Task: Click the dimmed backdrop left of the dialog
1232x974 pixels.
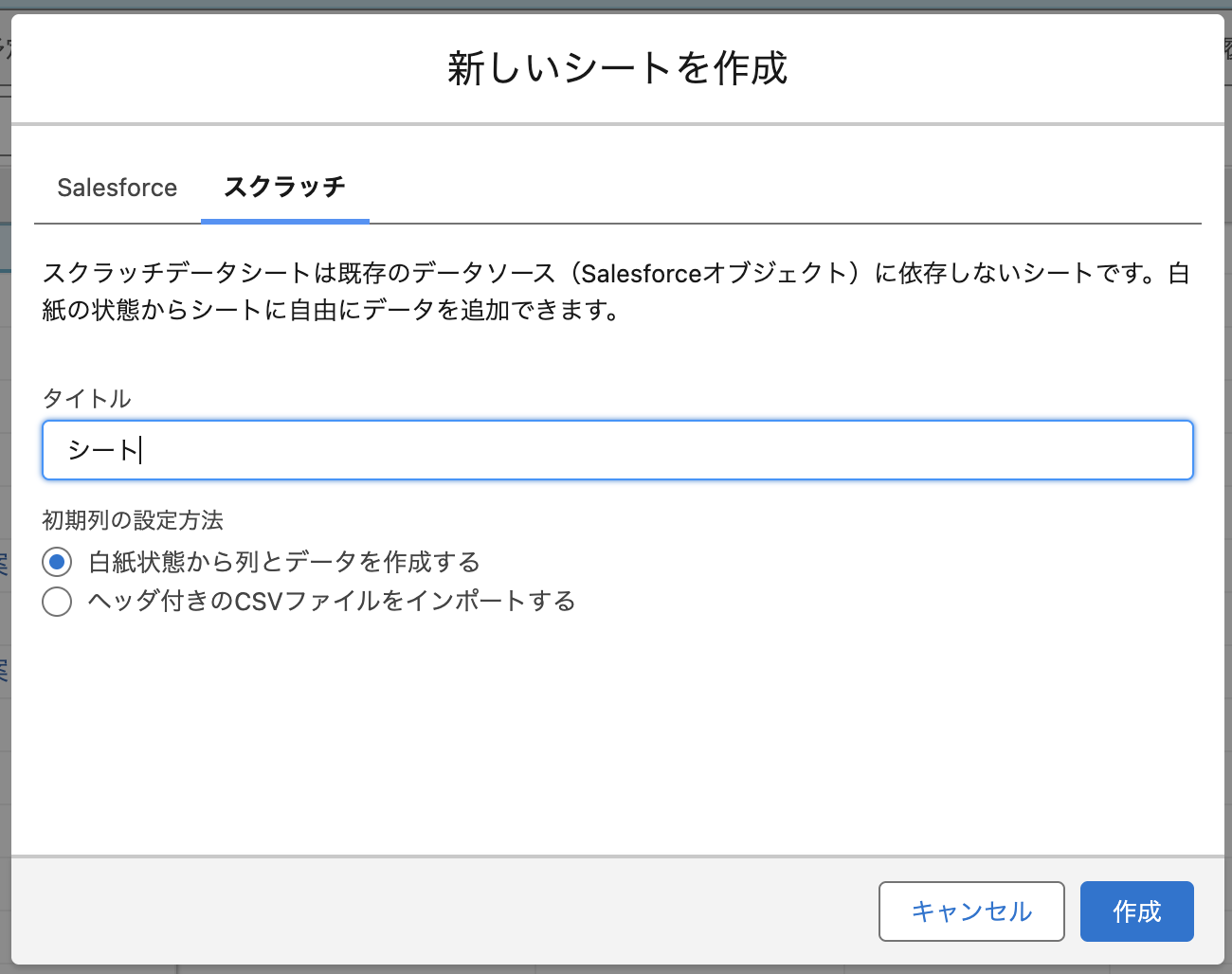Action: click(x=5, y=474)
